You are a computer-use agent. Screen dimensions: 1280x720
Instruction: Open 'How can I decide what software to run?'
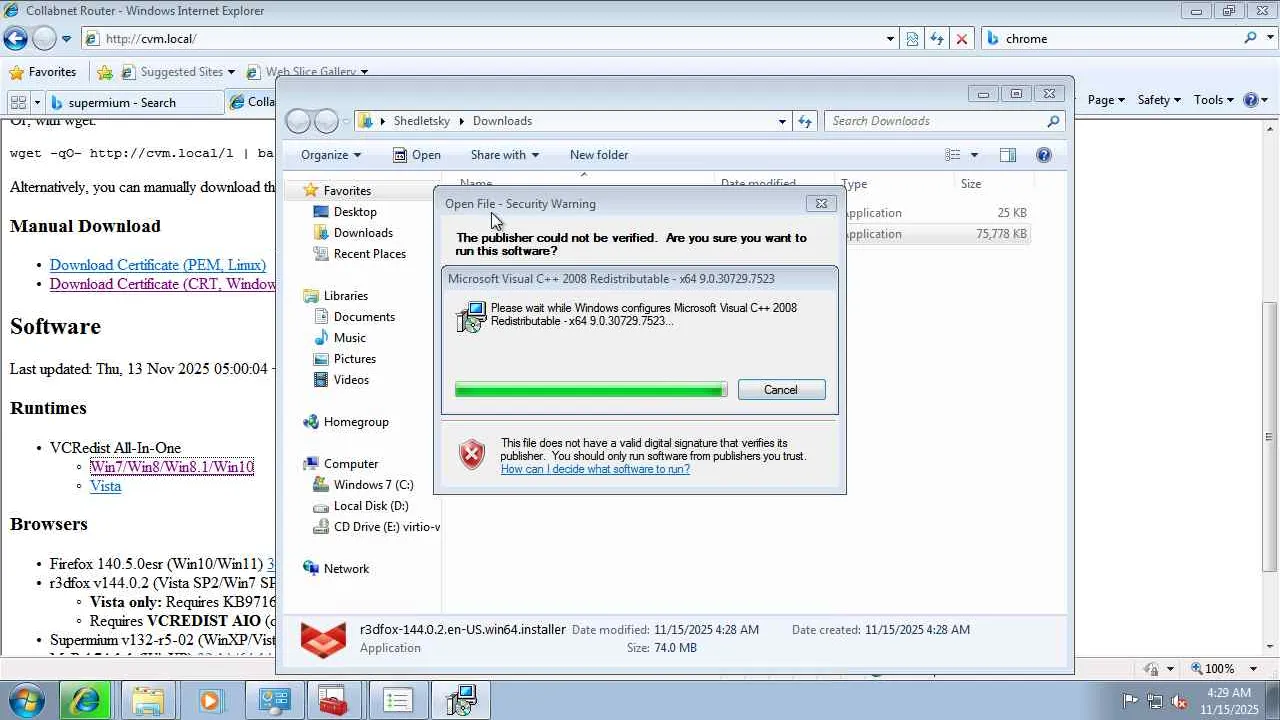[x=595, y=469]
